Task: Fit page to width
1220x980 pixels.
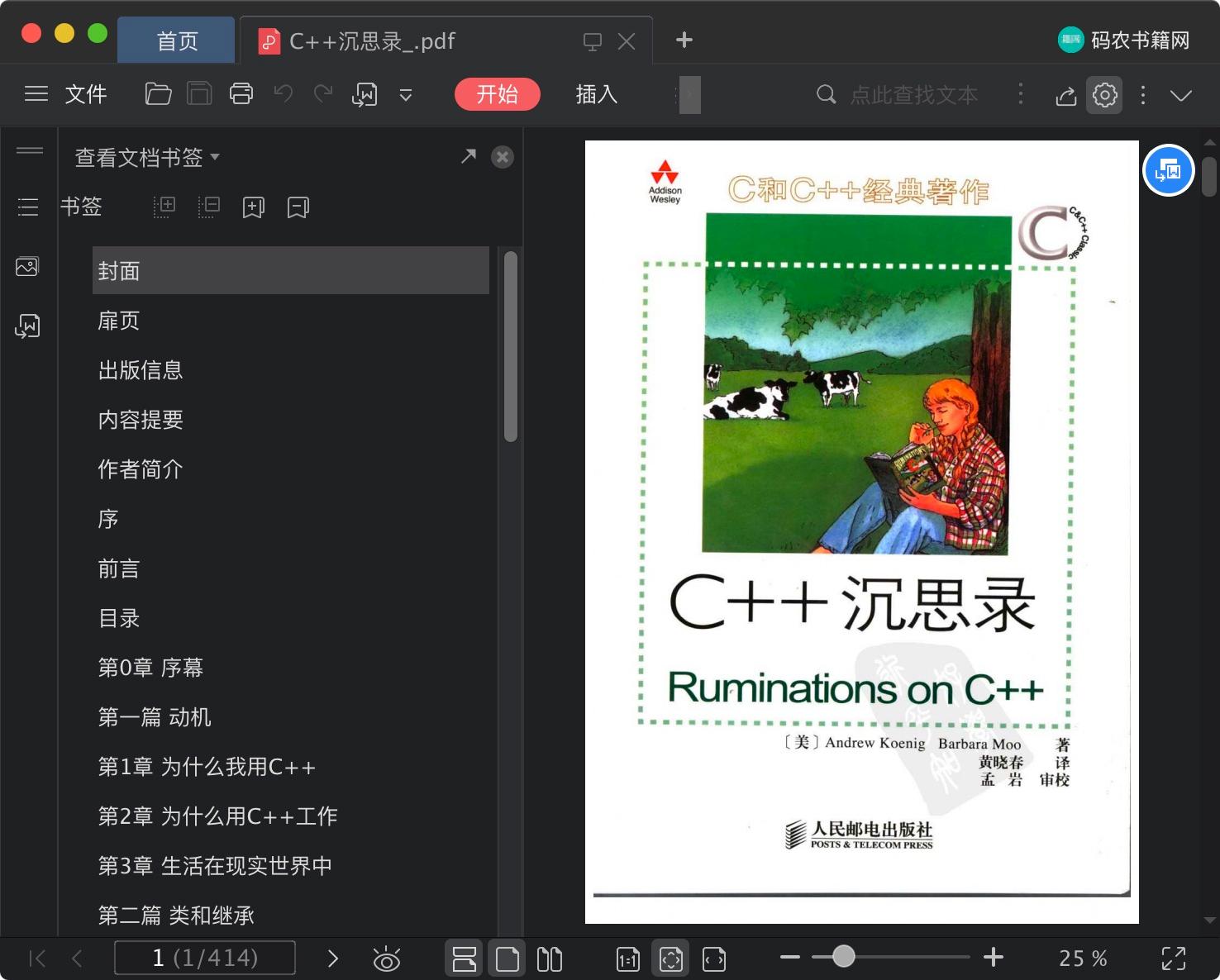Action: 714,959
